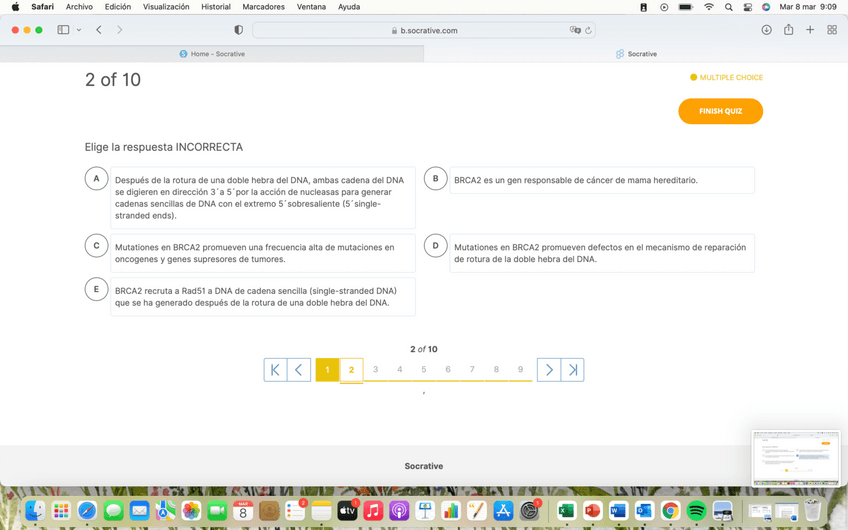Image resolution: width=848 pixels, height=530 pixels.
Task: Select answer choice B
Action: pos(435,178)
